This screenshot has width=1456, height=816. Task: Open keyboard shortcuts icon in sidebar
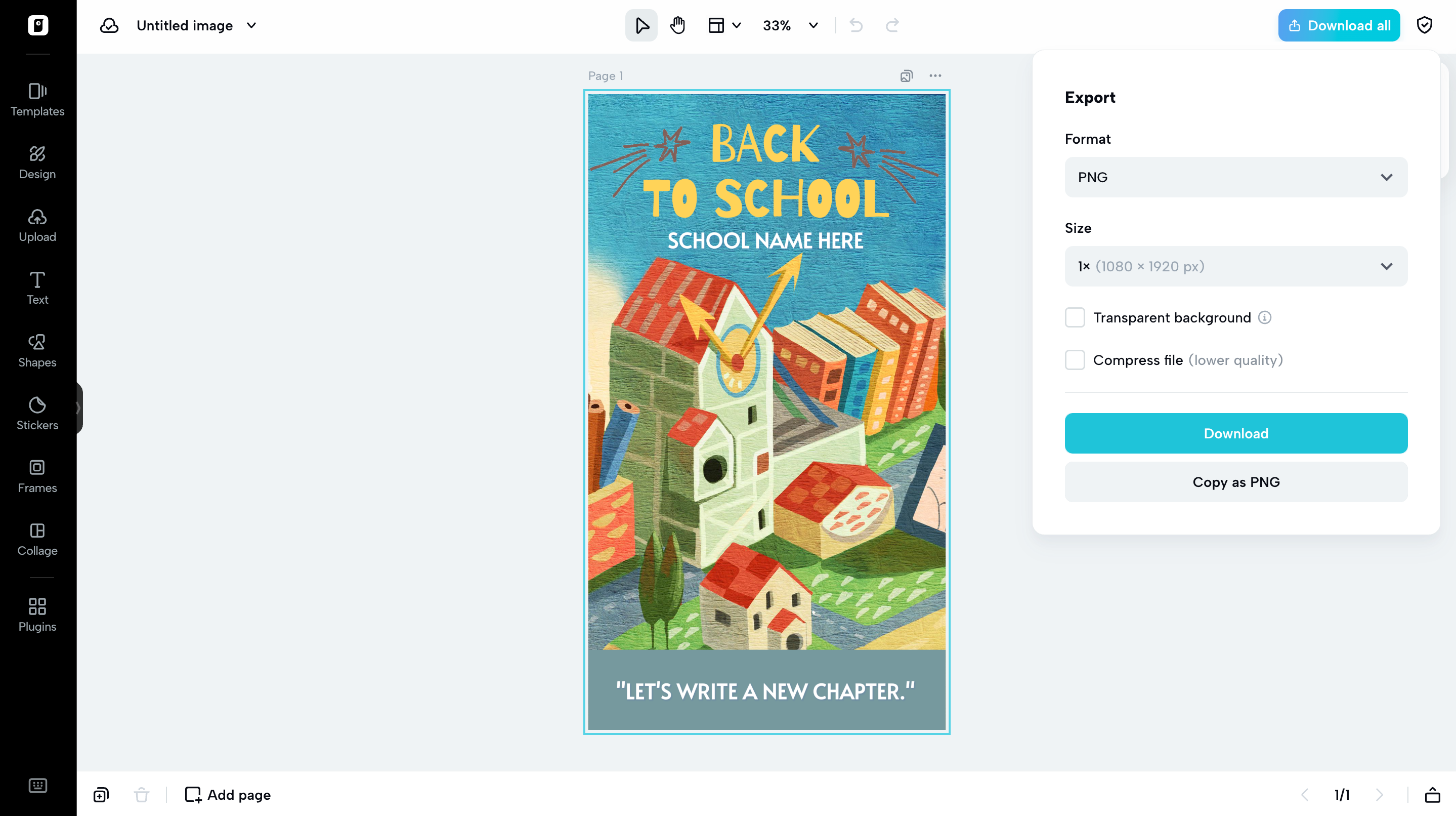coord(37,786)
